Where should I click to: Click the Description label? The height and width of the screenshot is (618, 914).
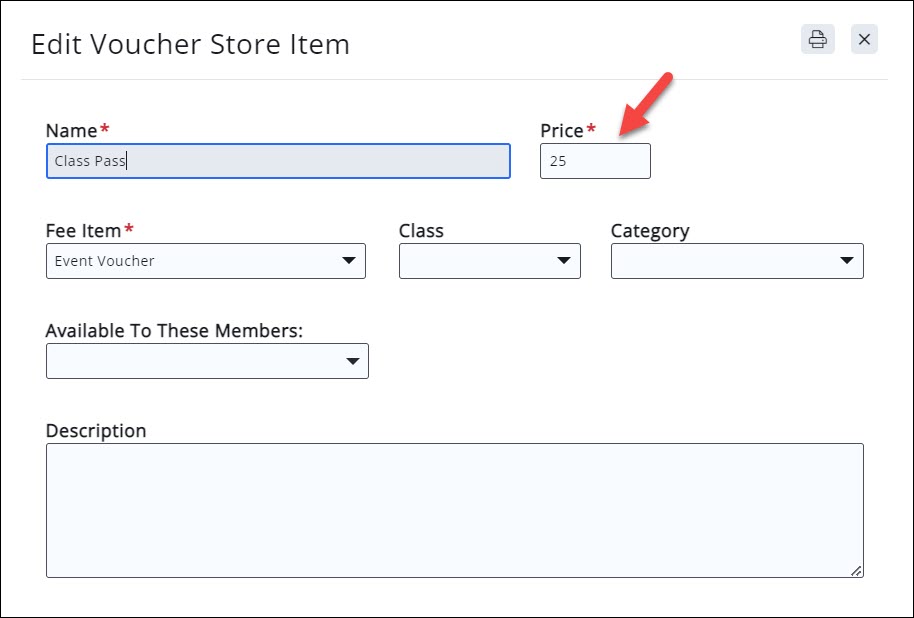tap(96, 431)
